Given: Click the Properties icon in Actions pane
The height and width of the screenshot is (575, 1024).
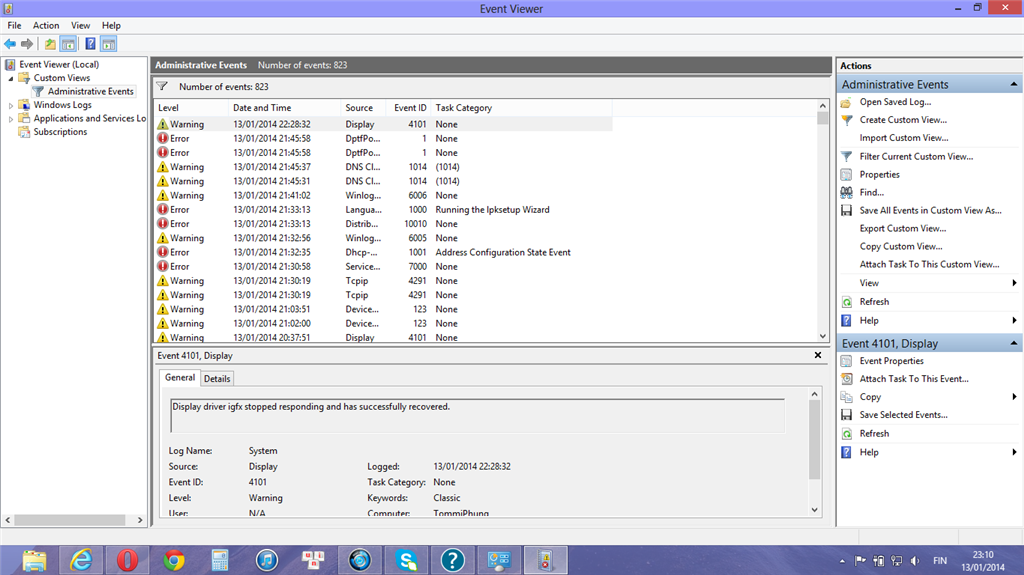Looking at the screenshot, I should [x=846, y=174].
